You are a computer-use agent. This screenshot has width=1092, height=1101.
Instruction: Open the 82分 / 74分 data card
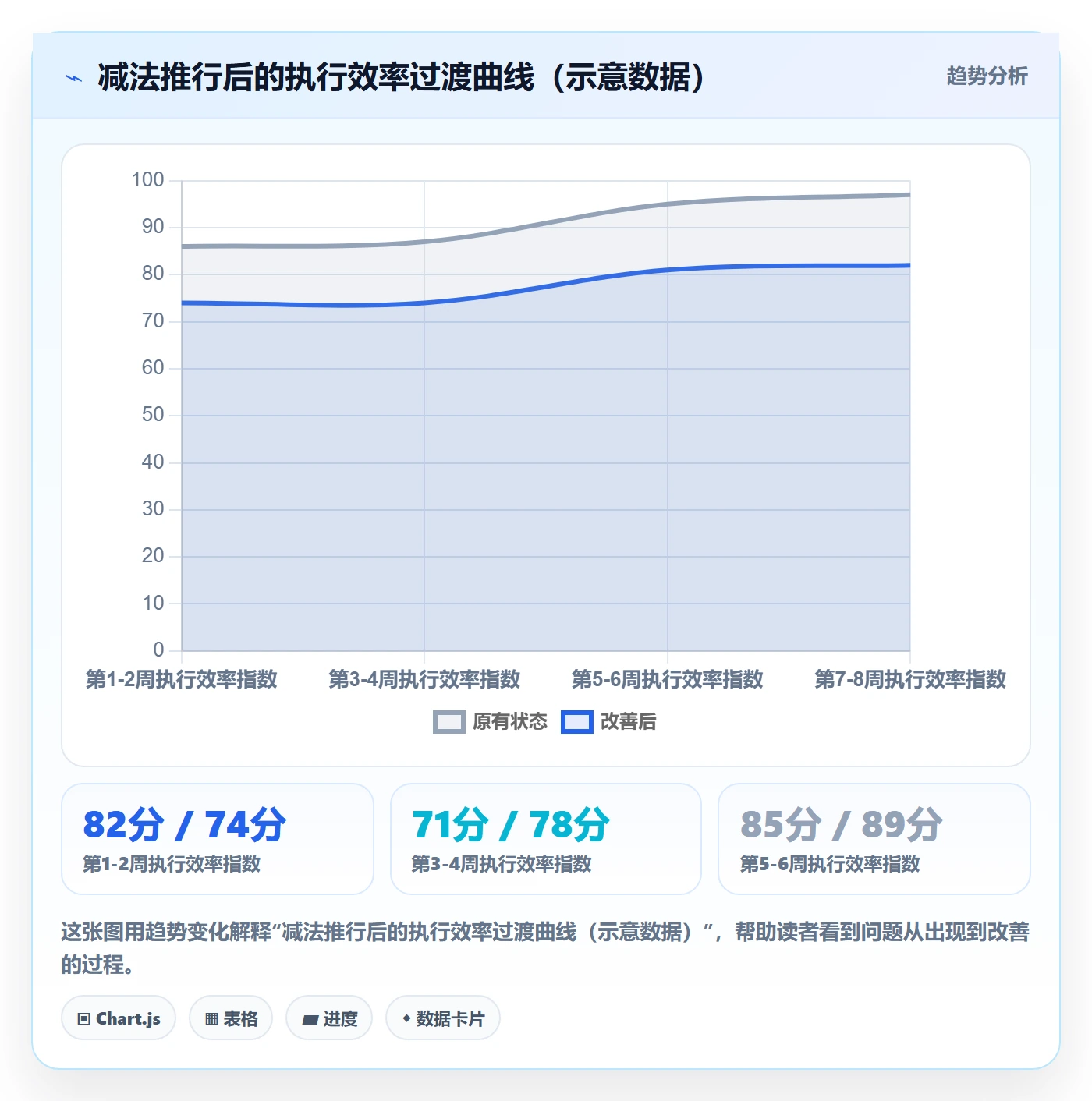pos(218,839)
